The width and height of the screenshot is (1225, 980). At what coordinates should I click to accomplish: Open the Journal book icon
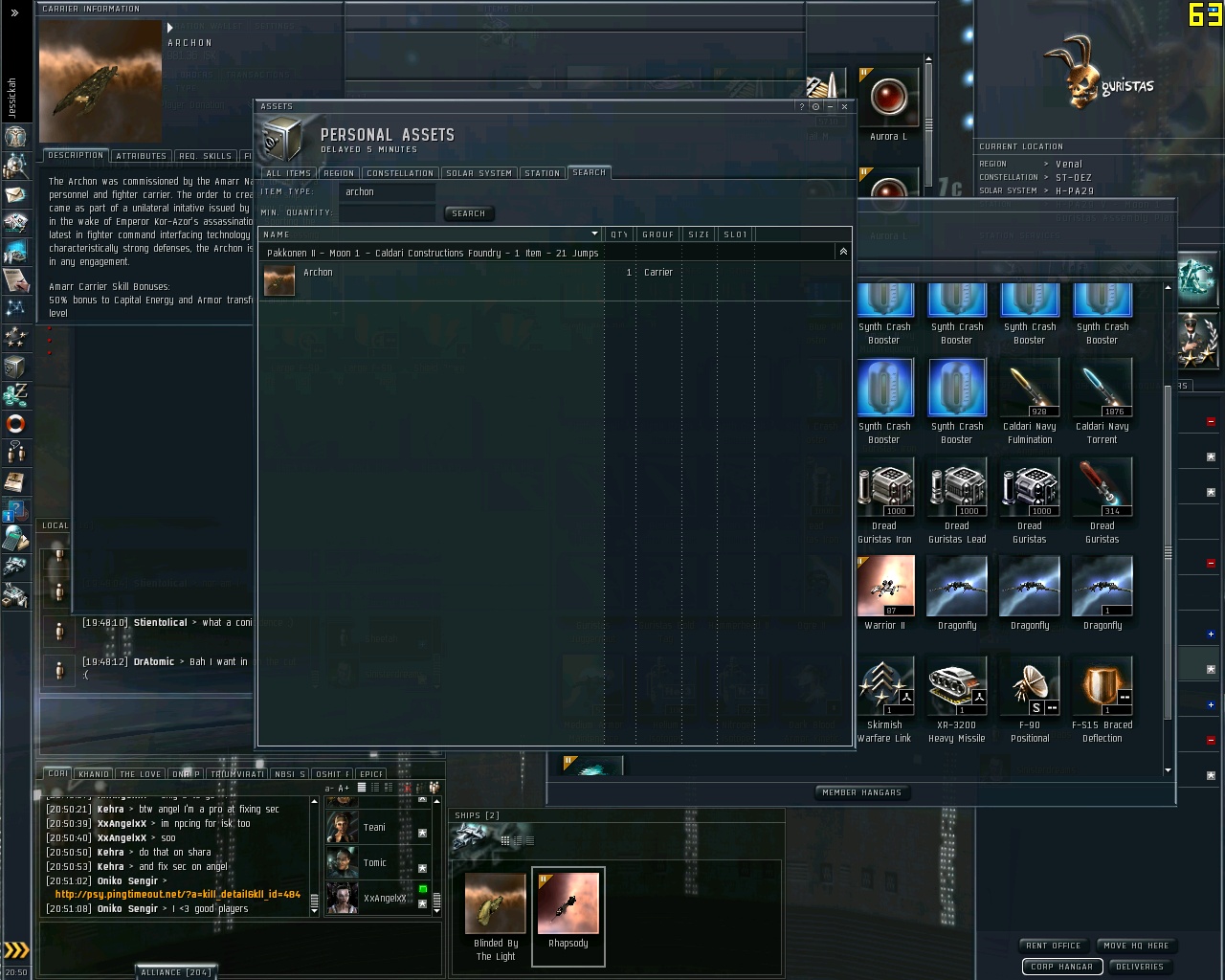[15, 480]
